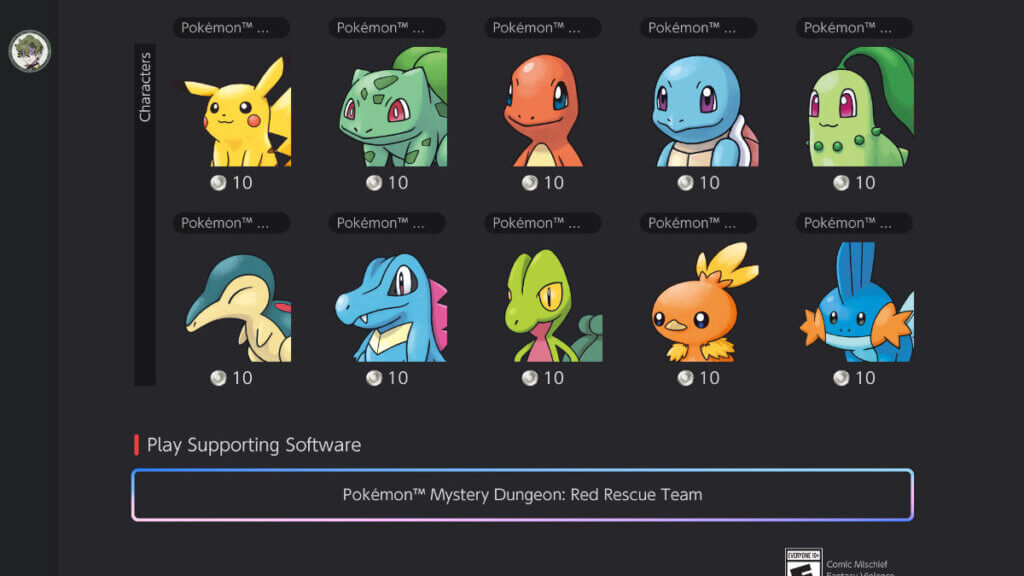Click the Pokémon title label above Pikachu
The image size is (1024, 576).
[231, 28]
